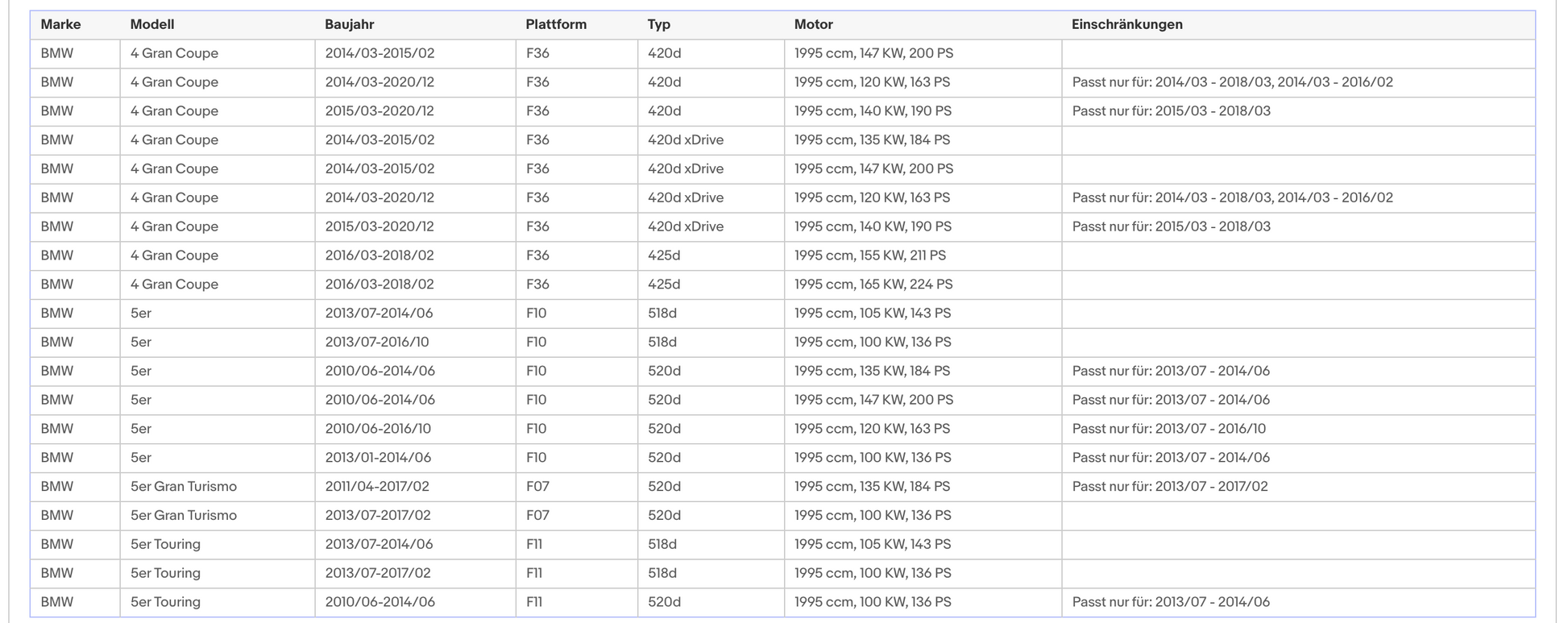This screenshot has width=1568, height=623.
Task: Click the Modell column header
Action: (151, 24)
